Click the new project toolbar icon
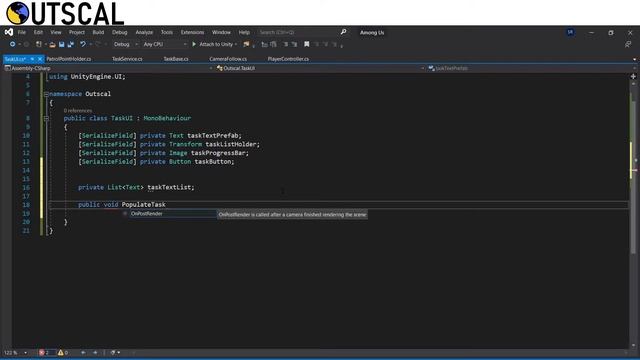 pos(39,44)
